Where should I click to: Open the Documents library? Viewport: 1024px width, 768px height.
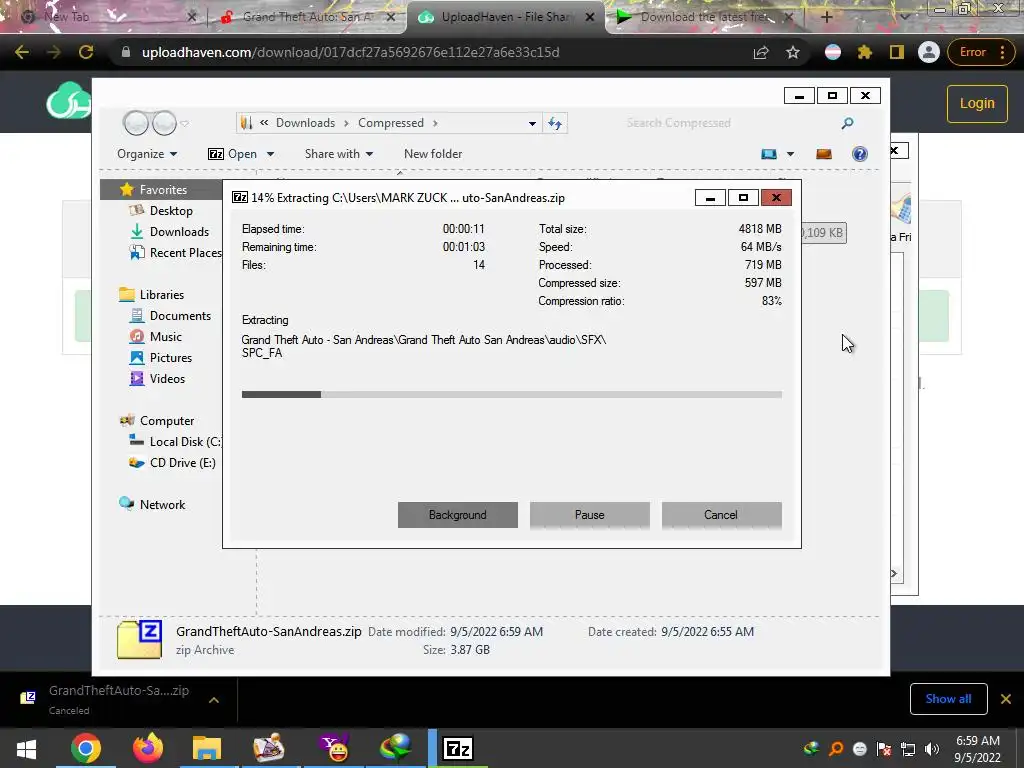(x=180, y=315)
